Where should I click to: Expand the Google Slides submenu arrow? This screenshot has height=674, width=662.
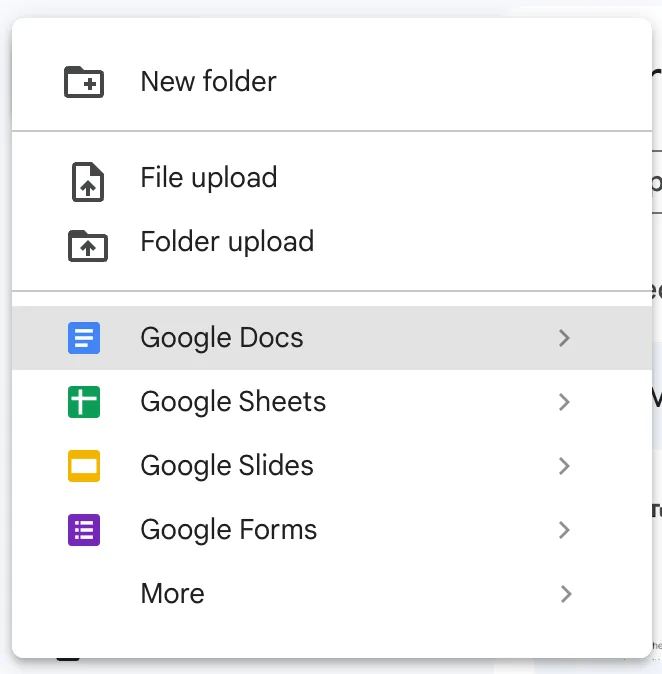click(x=564, y=466)
